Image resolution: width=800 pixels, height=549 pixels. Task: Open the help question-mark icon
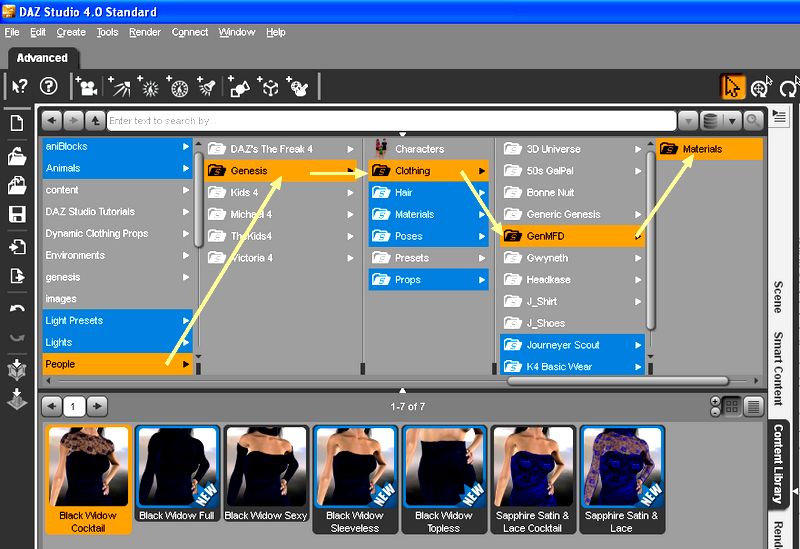48,86
